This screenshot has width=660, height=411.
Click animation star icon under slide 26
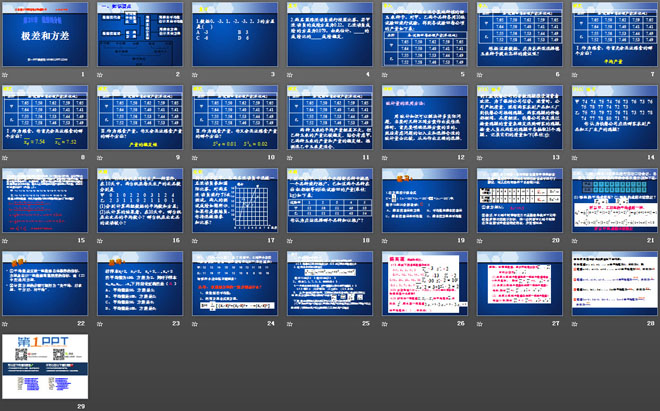pyautogui.click(x=382, y=323)
